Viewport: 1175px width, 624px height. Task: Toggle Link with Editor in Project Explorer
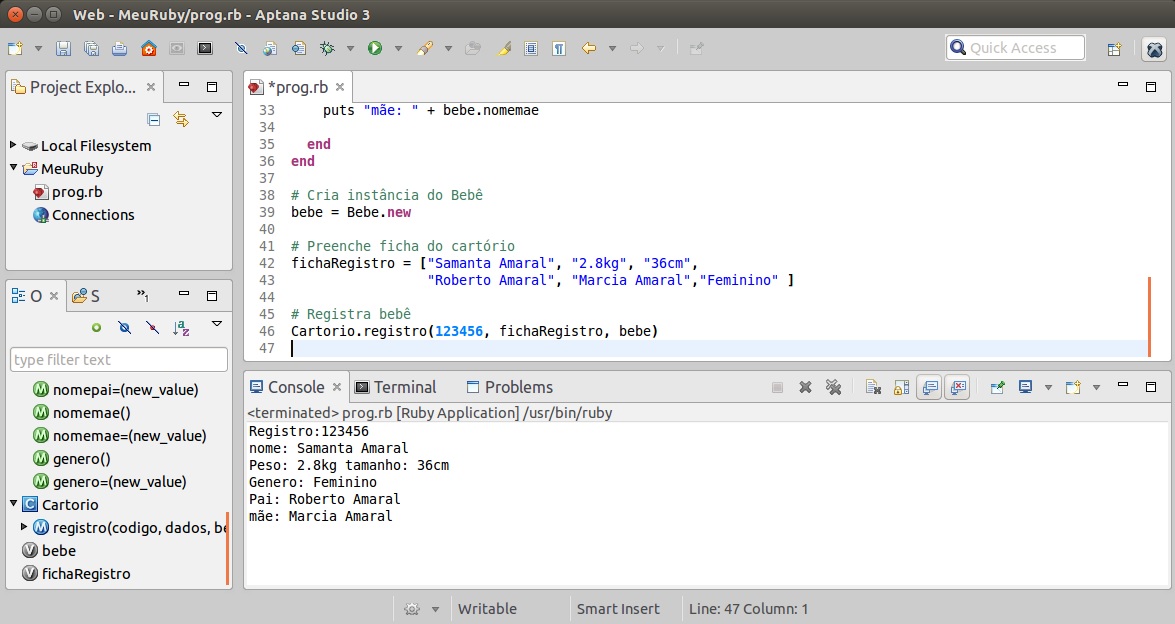click(181, 119)
